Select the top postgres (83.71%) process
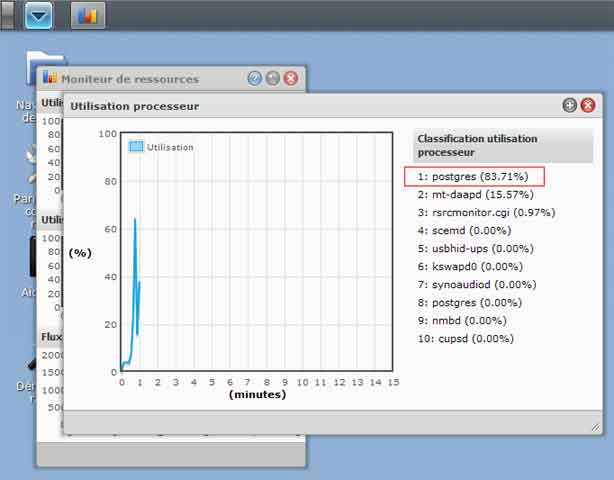 tap(473, 177)
